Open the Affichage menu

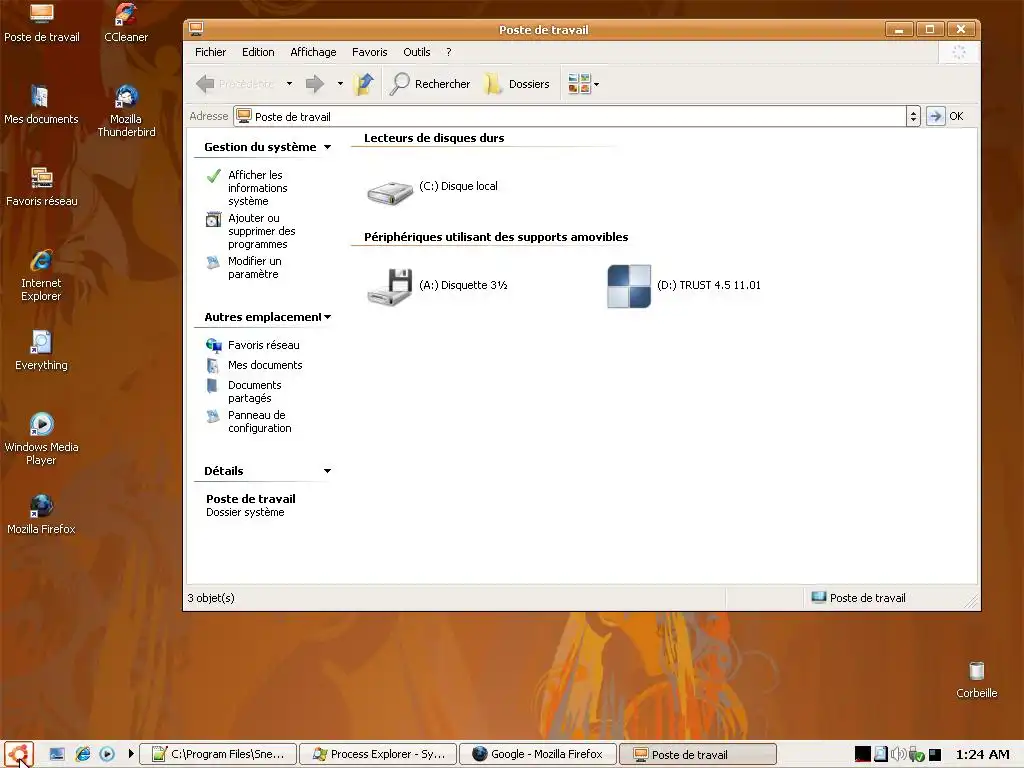click(x=313, y=52)
